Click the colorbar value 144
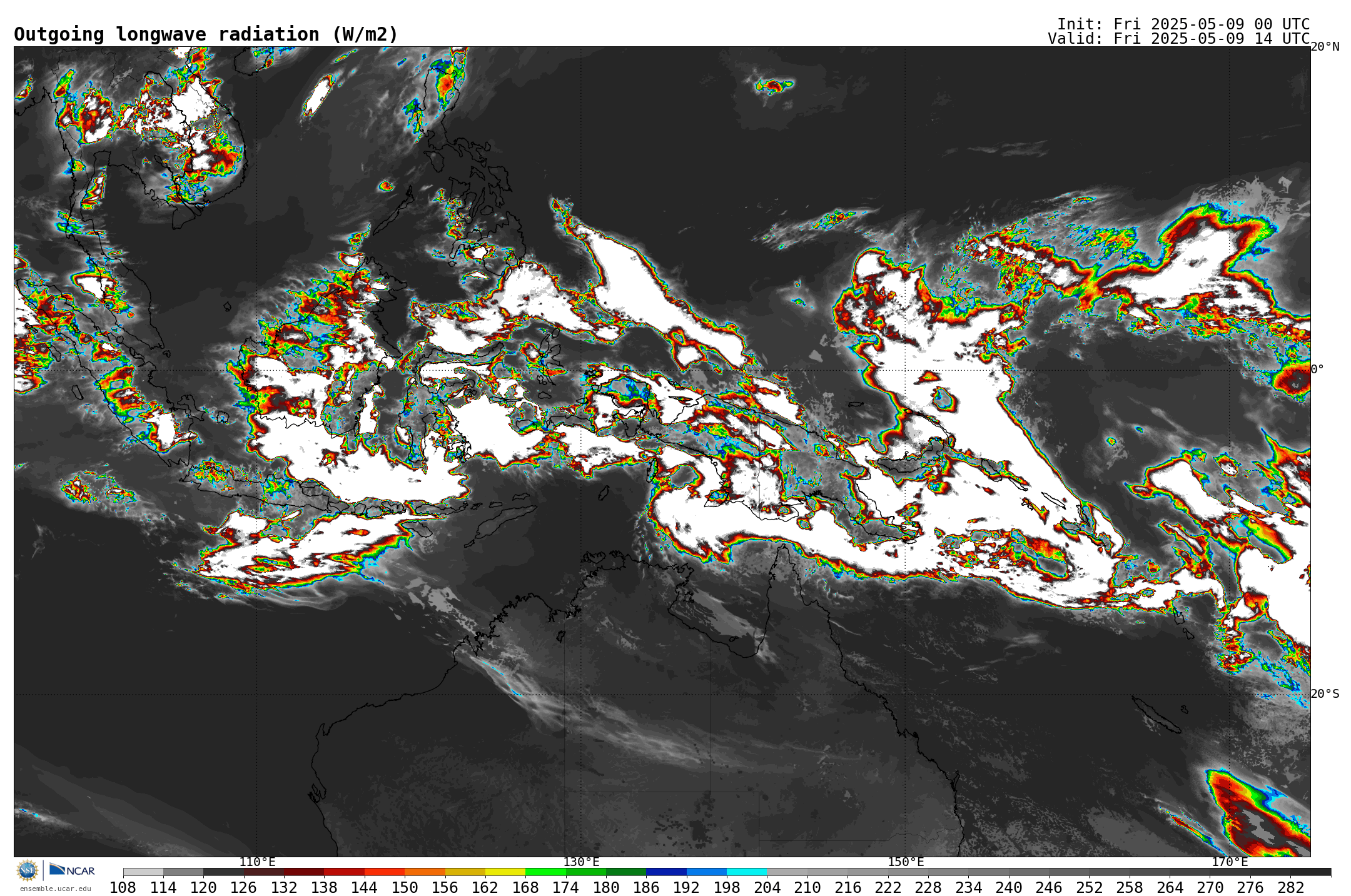This screenshot has height=896, width=1351. [365, 887]
